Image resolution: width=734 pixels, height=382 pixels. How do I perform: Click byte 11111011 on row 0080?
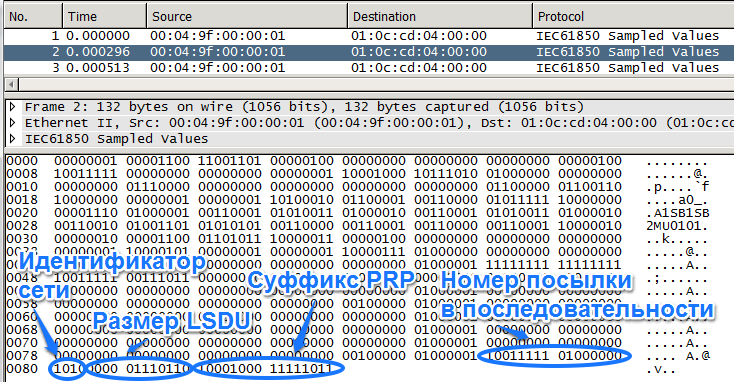click(301, 369)
